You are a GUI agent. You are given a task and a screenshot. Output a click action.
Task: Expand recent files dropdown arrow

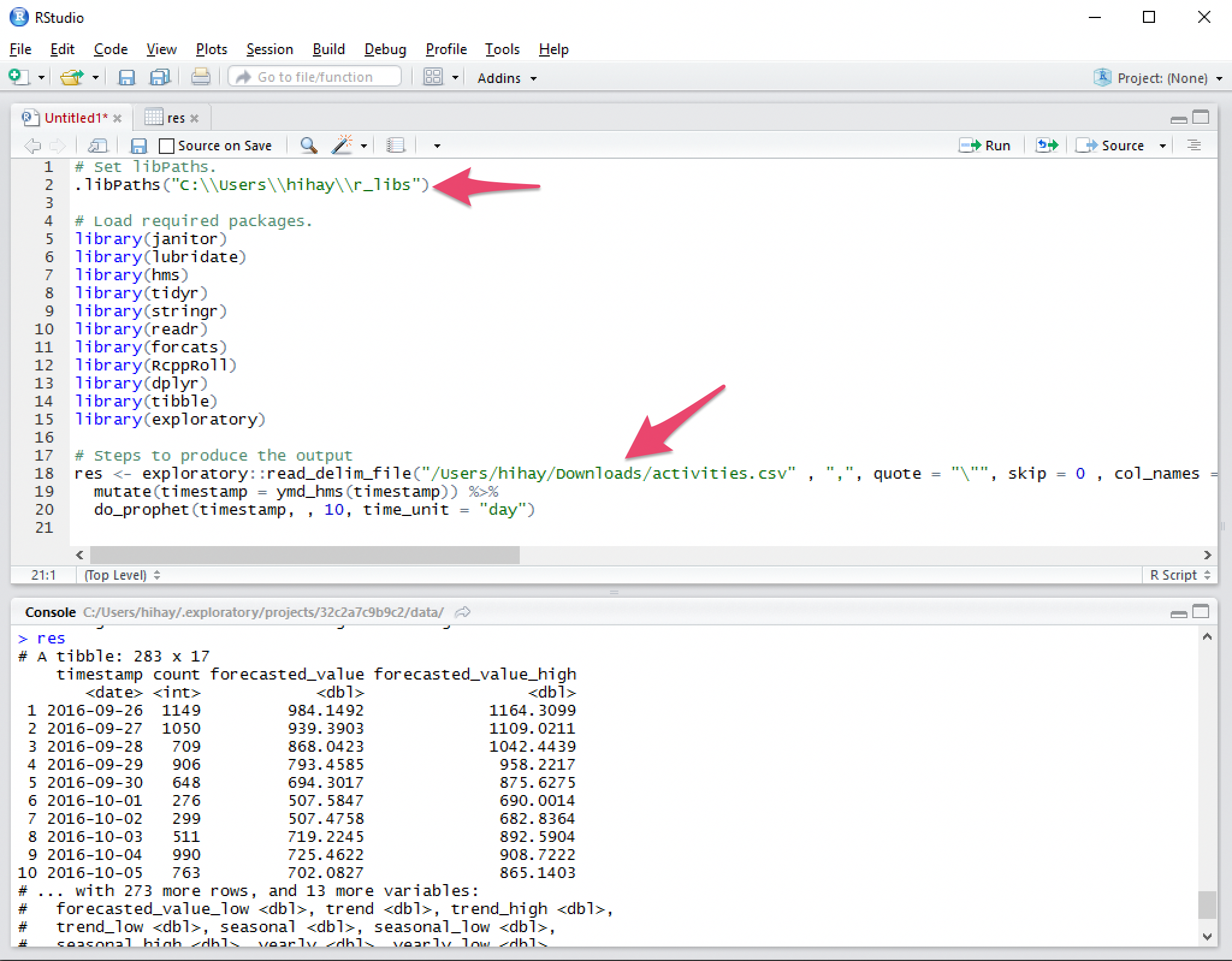click(x=96, y=78)
